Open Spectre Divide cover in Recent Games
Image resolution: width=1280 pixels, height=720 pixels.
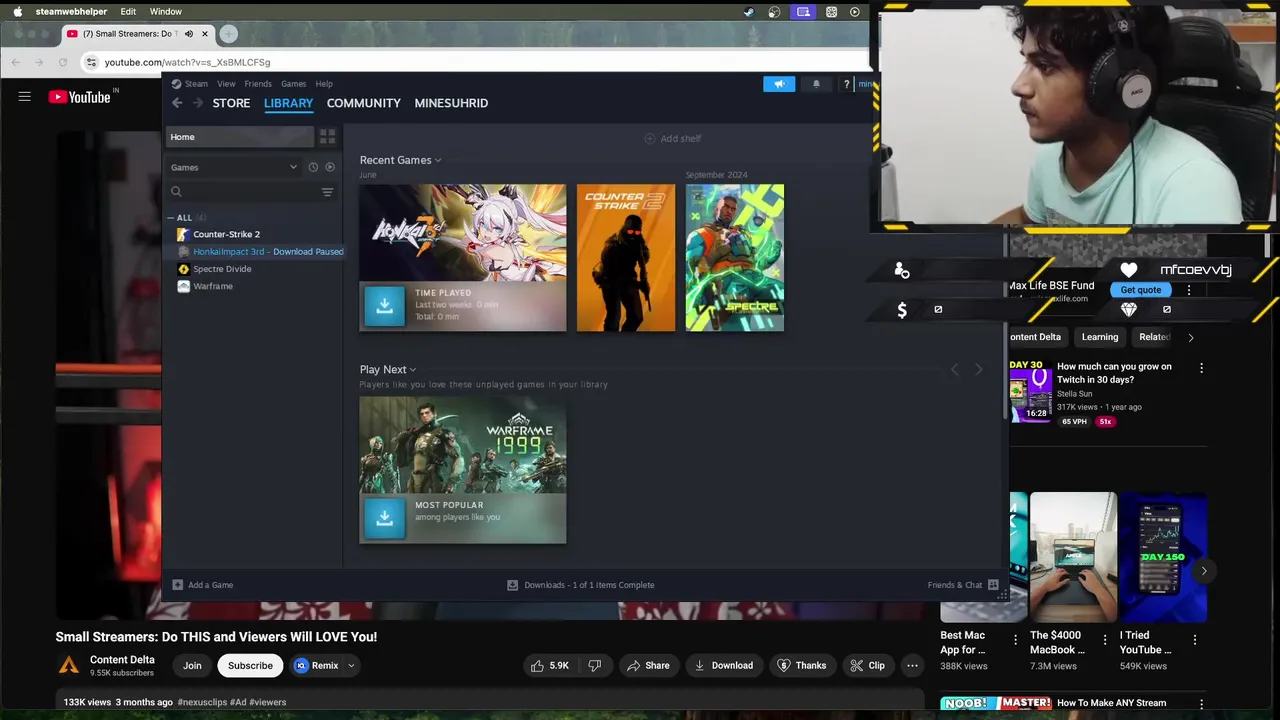pos(735,258)
